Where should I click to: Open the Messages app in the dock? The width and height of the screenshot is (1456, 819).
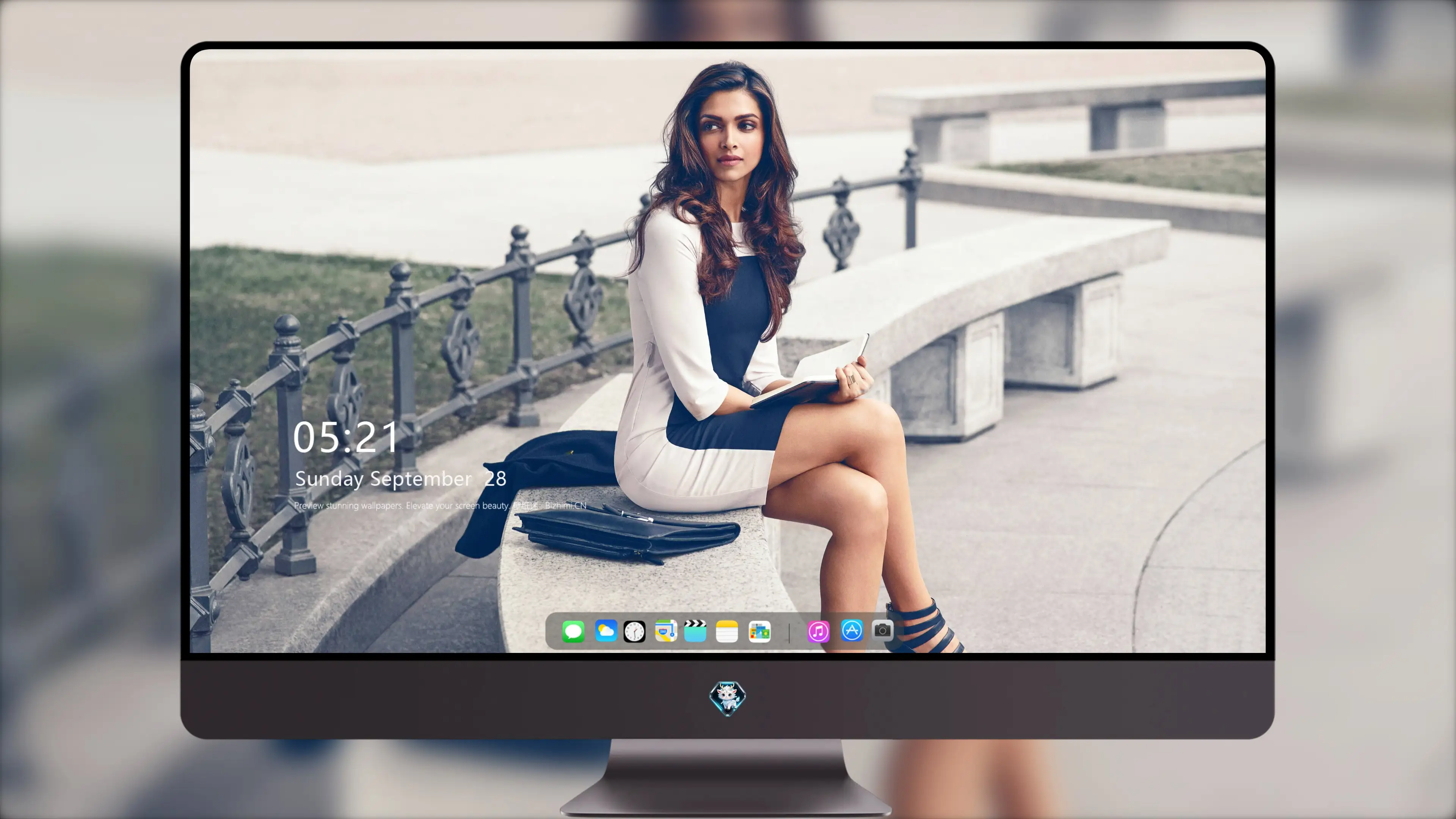pyautogui.click(x=573, y=631)
